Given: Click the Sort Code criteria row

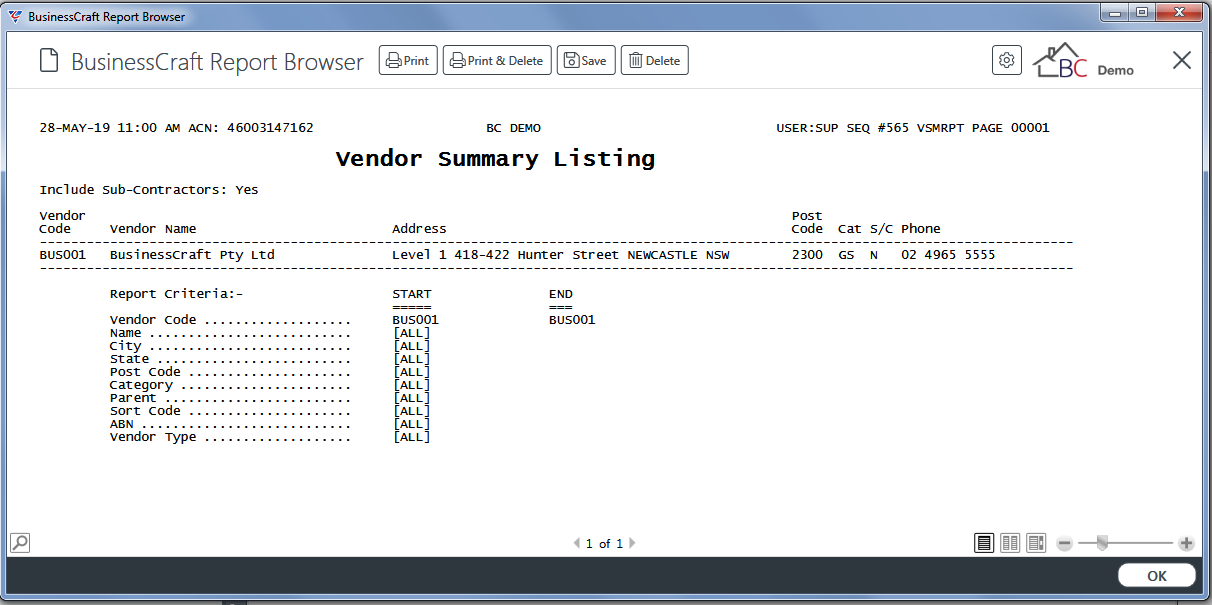Looking at the screenshot, I should click(x=270, y=411).
